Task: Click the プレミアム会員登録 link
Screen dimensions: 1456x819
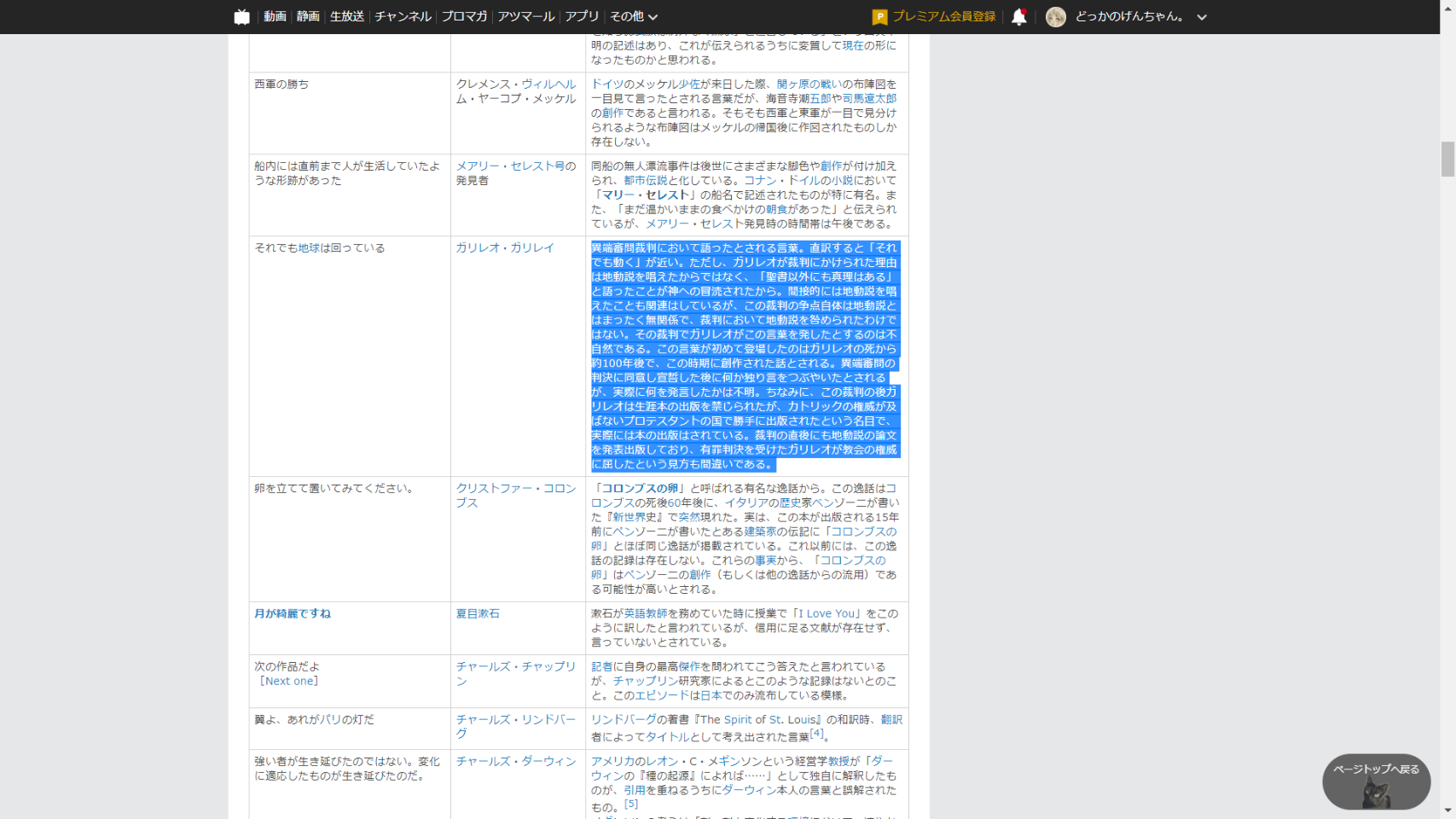Action: coord(943,17)
